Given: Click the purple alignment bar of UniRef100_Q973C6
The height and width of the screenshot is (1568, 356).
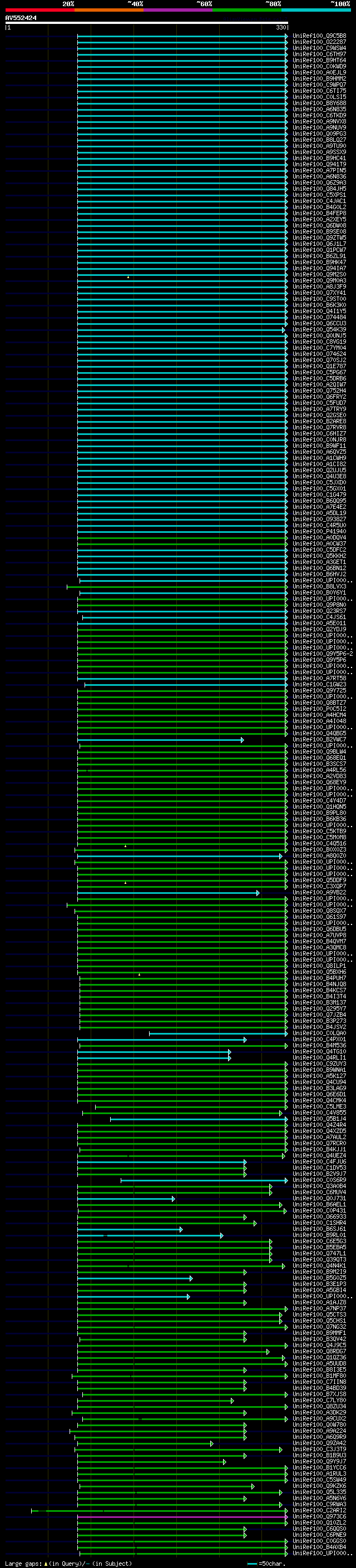Looking at the screenshot, I should pos(182,1516).
